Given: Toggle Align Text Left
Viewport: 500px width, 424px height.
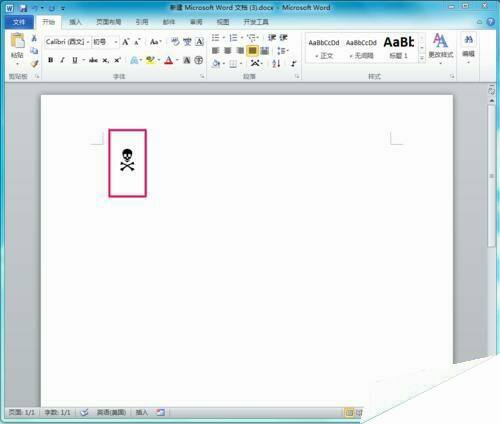Looking at the screenshot, I should point(215,51).
